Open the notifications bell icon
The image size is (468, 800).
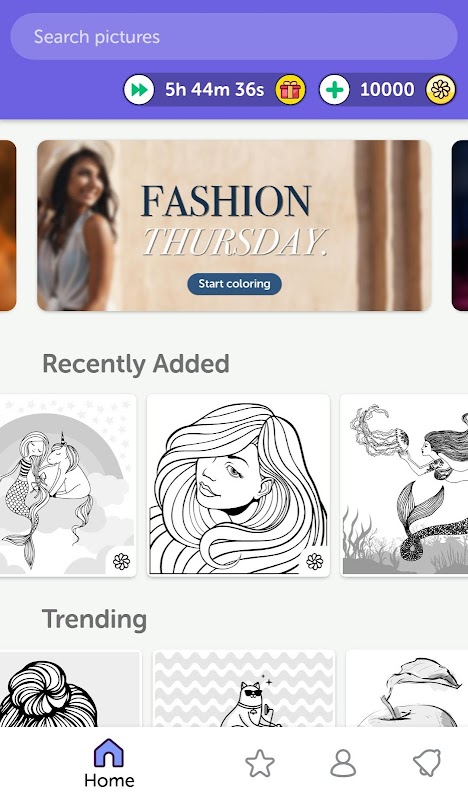pos(427,763)
